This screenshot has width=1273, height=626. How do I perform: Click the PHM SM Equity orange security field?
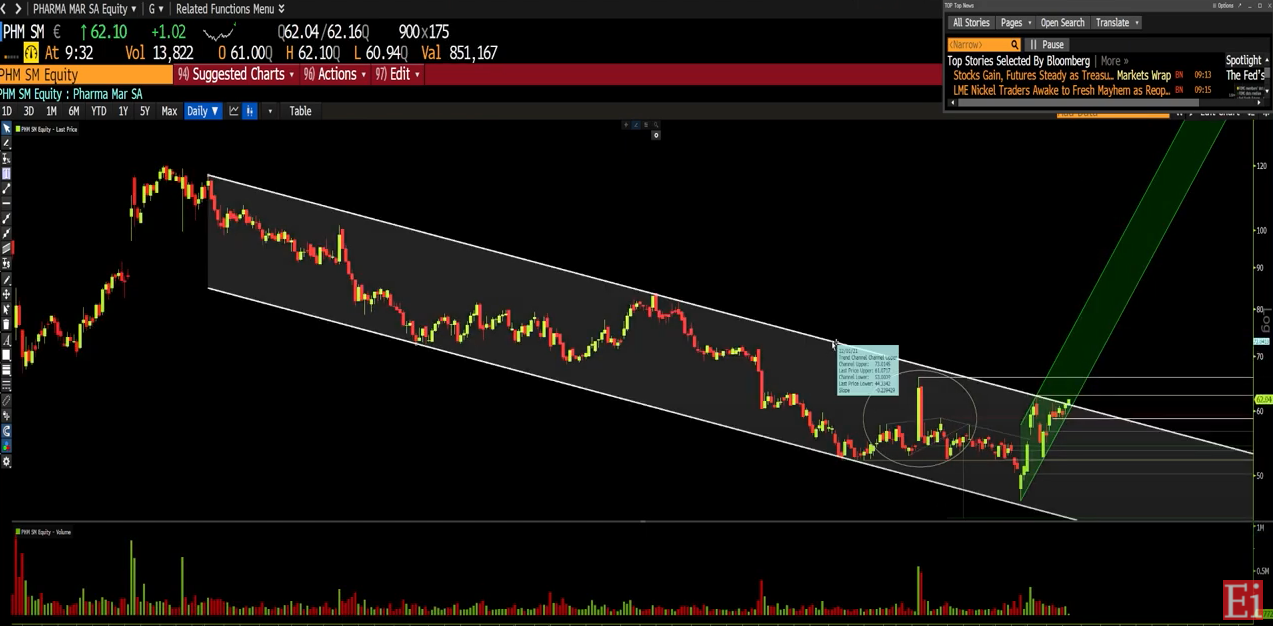click(x=86, y=75)
